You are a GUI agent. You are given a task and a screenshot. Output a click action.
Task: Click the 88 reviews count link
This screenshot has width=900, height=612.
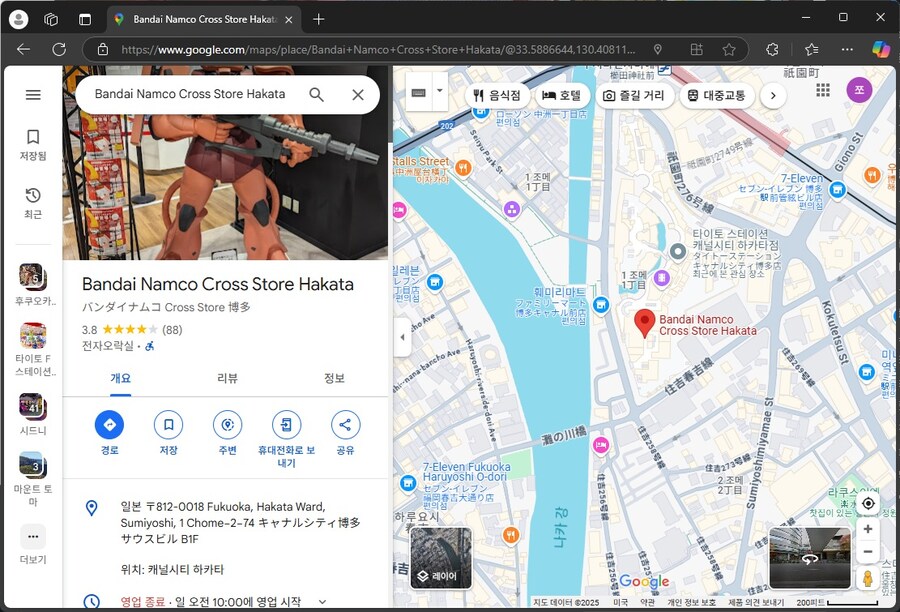(172, 330)
